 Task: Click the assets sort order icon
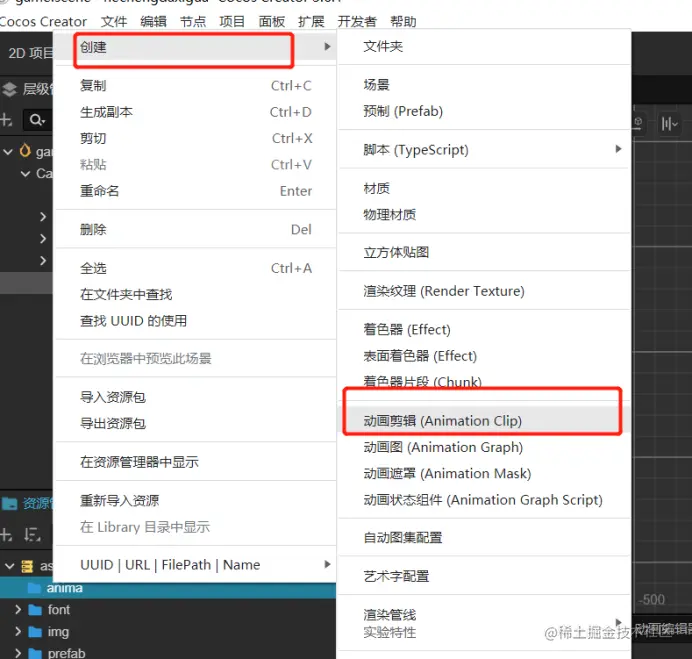32,535
